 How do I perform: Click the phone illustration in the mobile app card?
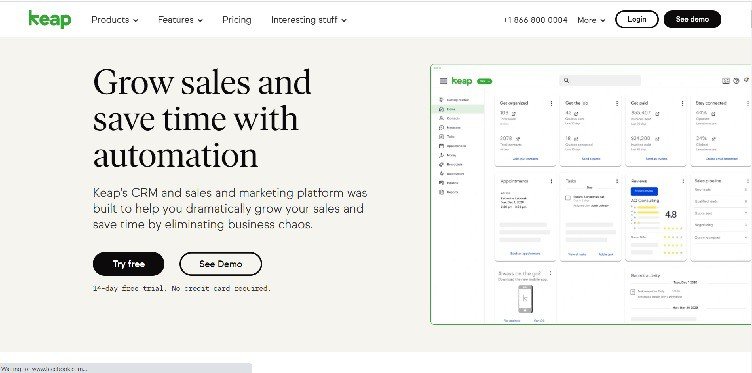525,299
